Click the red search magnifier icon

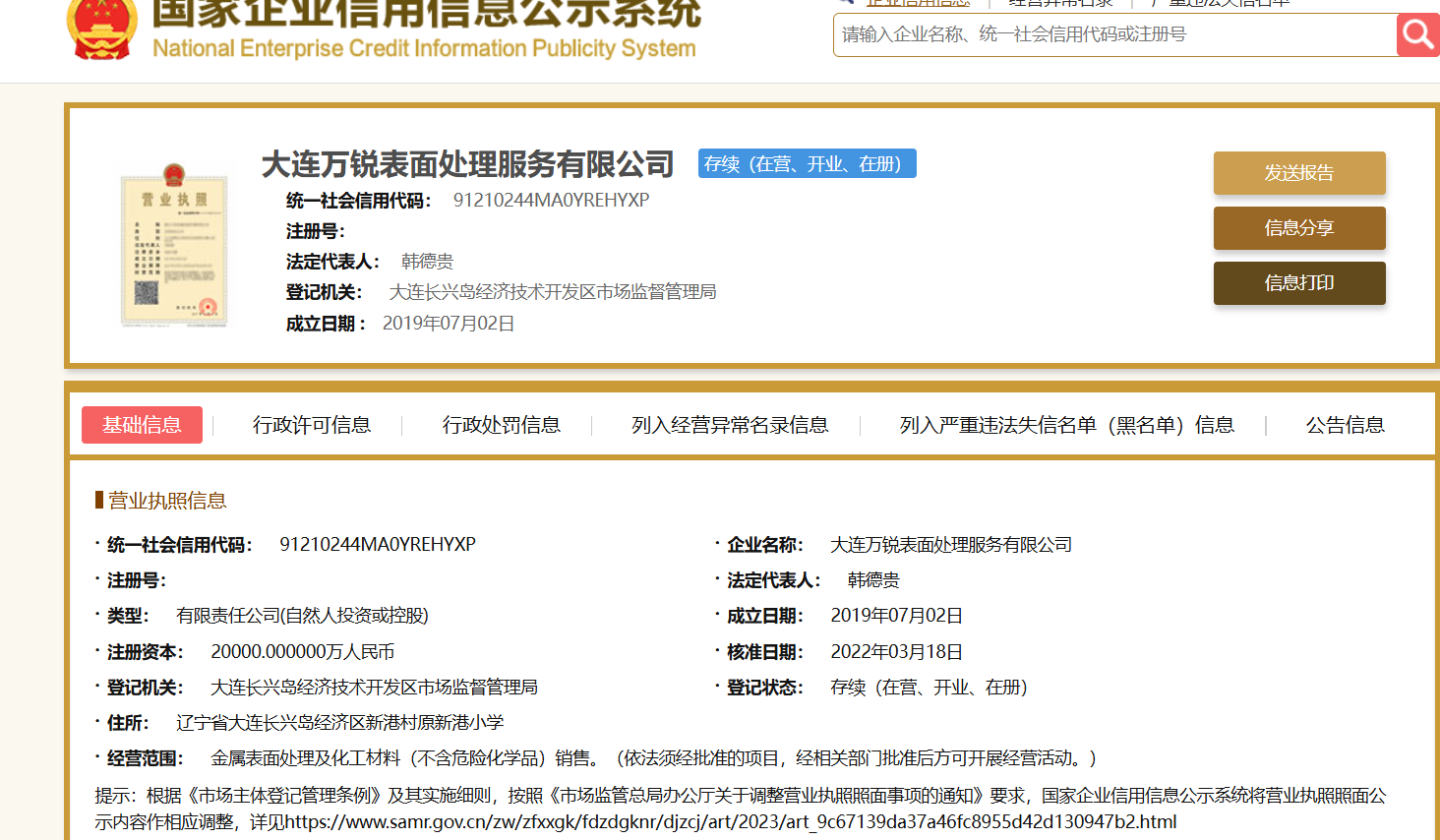tap(1417, 34)
